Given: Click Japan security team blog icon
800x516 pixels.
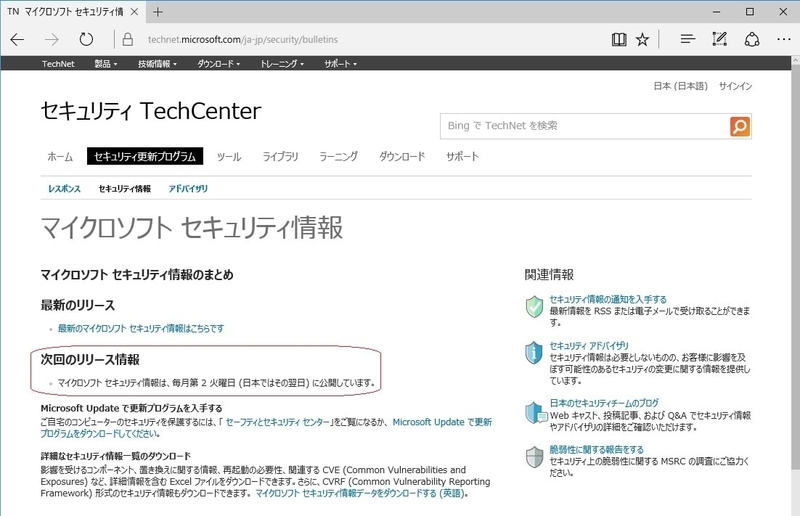Looking at the screenshot, I should (535, 412).
